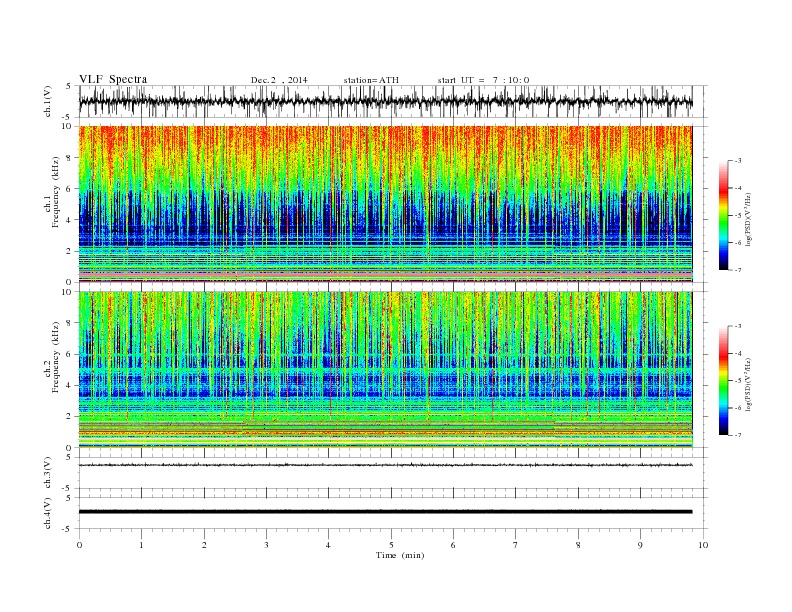The image size is (792, 612).
Task: Click inside the ch.2 spectrogram panel
Action: [x=385, y=369]
